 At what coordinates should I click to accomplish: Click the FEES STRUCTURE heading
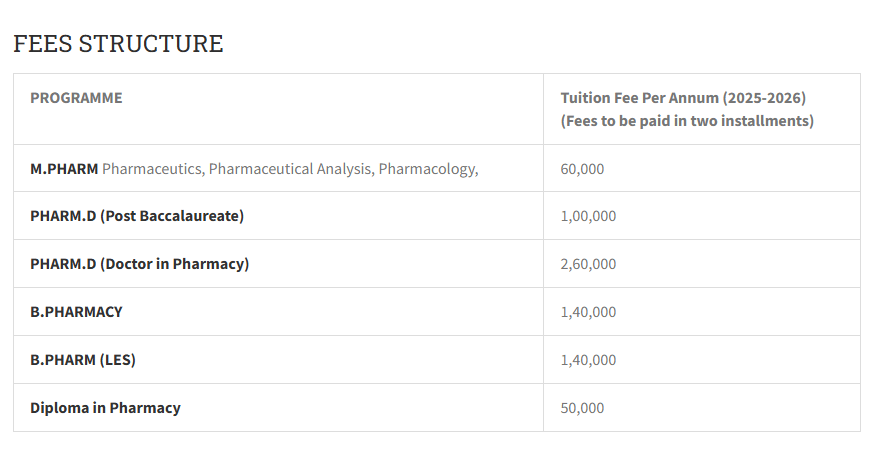tap(118, 44)
